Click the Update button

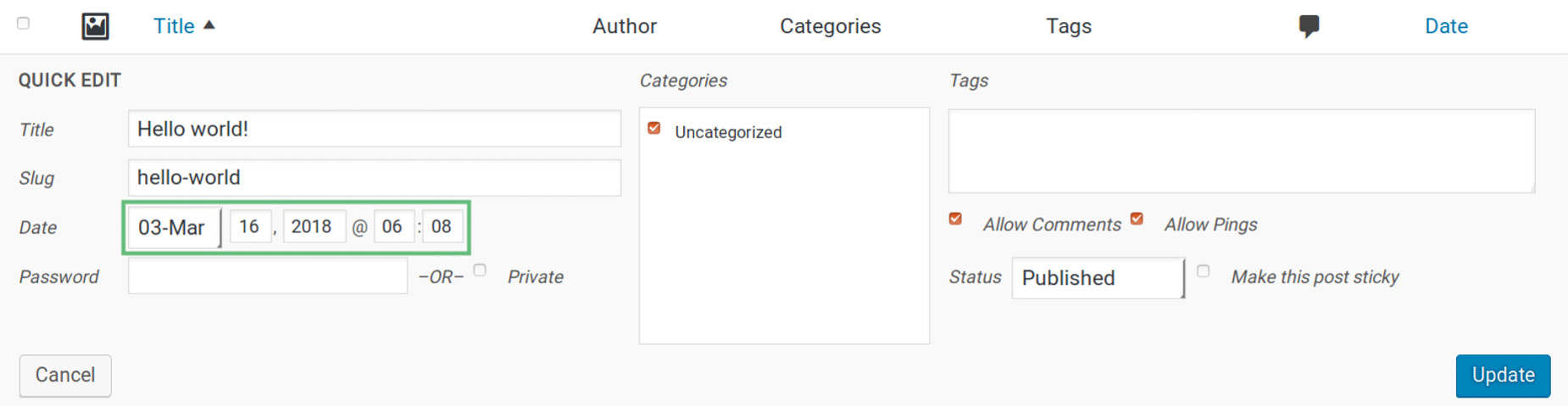click(x=1504, y=375)
